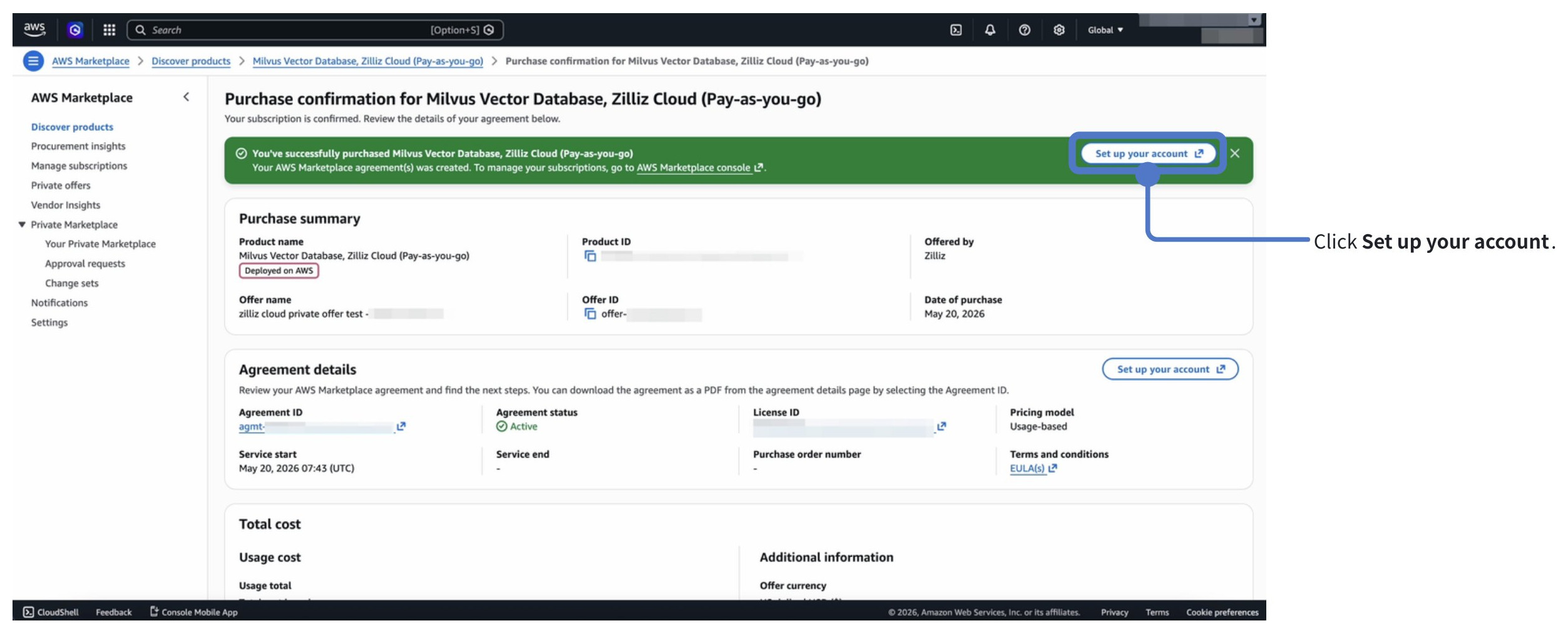Click the Purchase summary heading
Screen dimensions: 1568x633
click(299, 219)
